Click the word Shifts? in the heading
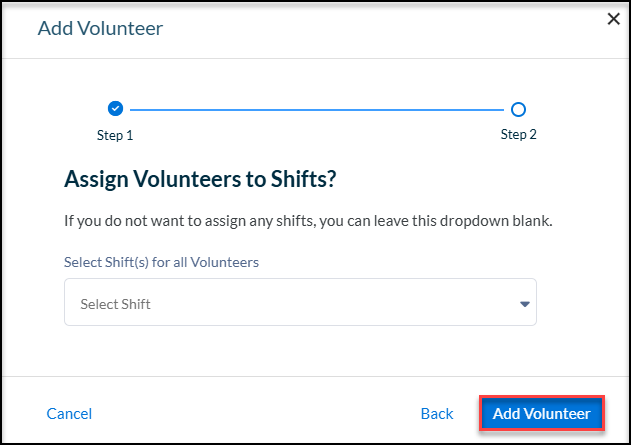Image resolution: width=631 pixels, height=445 pixels. coord(303,179)
